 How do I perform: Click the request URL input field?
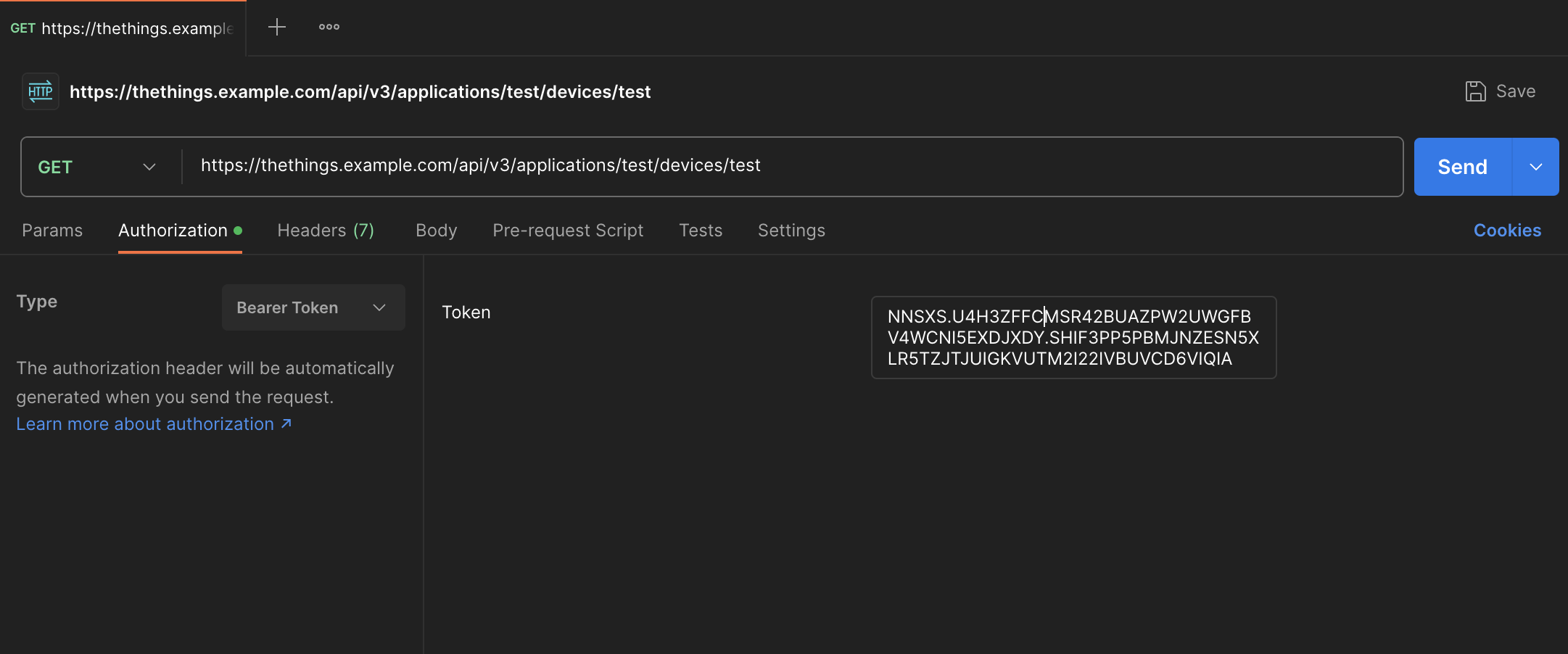click(791, 166)
